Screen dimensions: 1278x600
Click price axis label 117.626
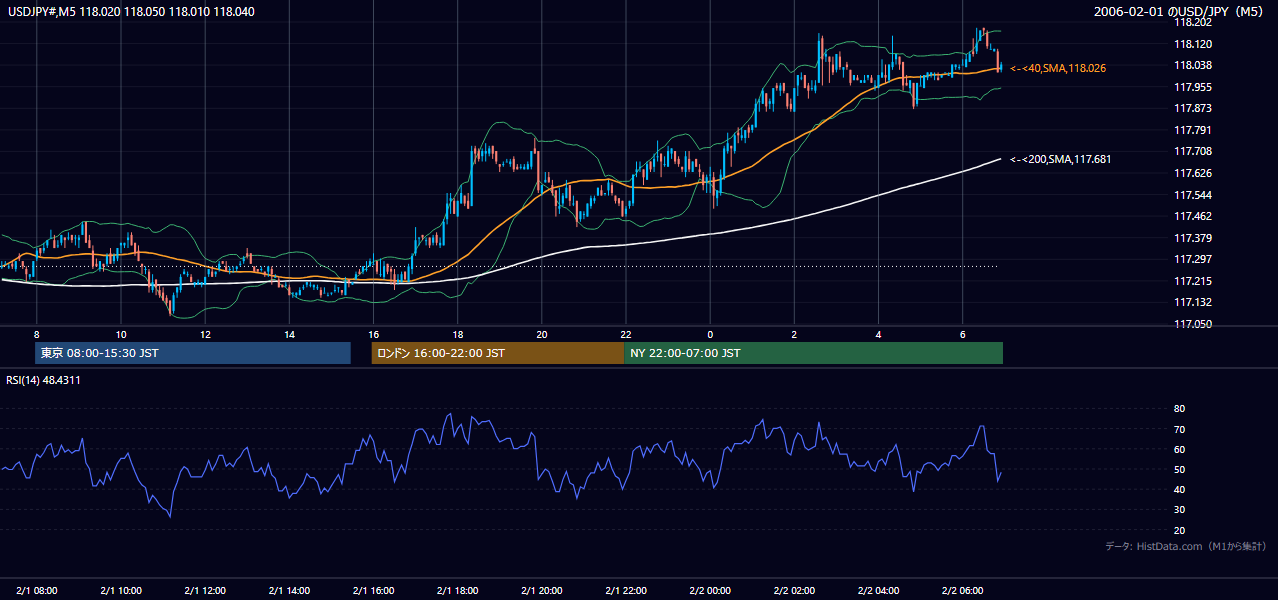click(1194, 173)
